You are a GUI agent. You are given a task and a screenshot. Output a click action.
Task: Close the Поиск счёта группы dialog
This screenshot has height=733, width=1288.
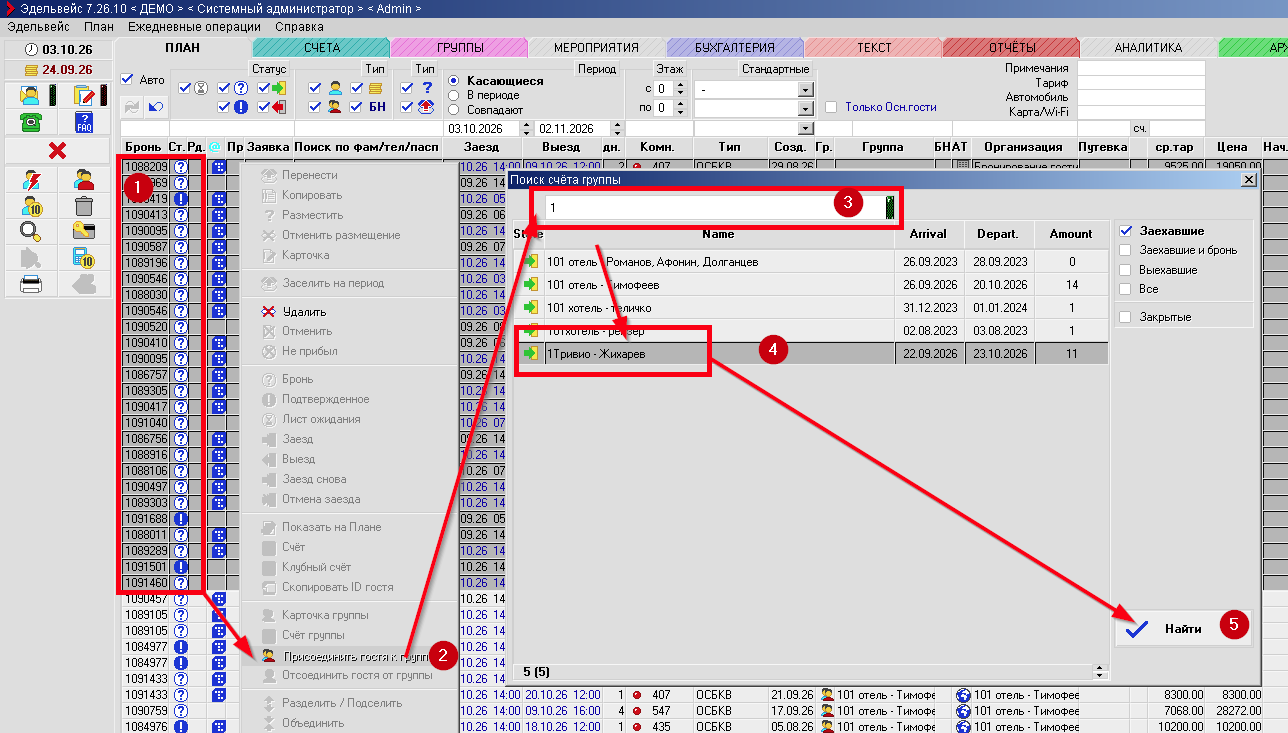pyautogui.click(x=1248, y=179)
